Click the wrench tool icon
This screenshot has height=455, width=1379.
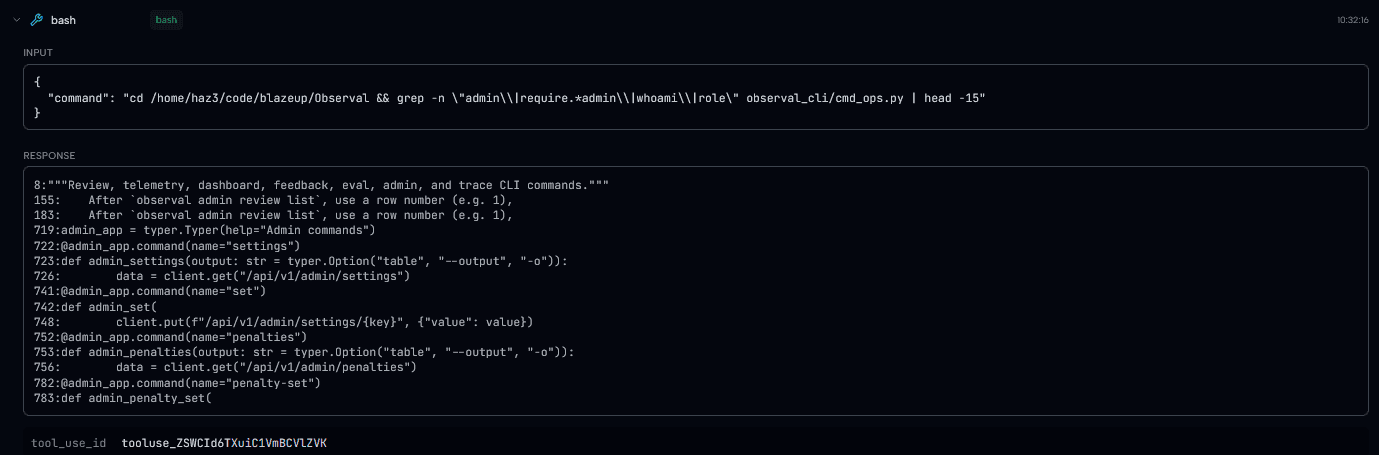pyautogui.click(x=37, y=20)
